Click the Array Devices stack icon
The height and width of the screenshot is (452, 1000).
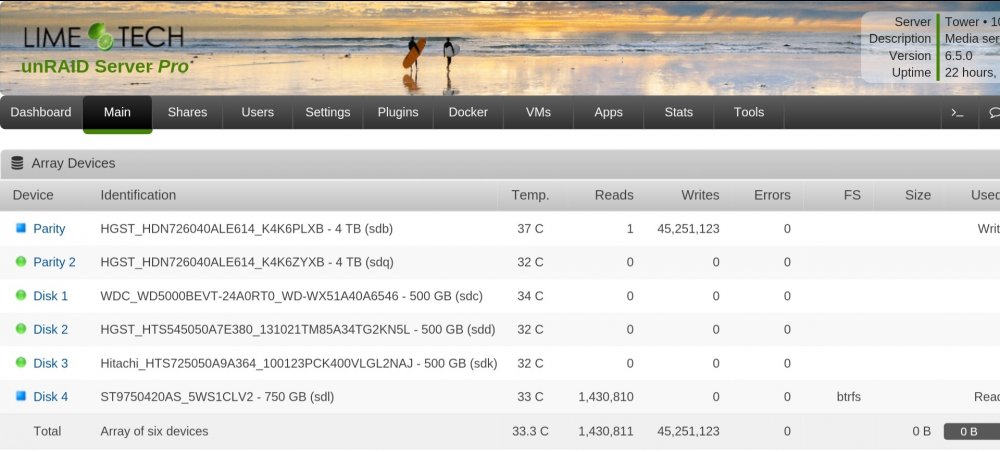(18, 163)
